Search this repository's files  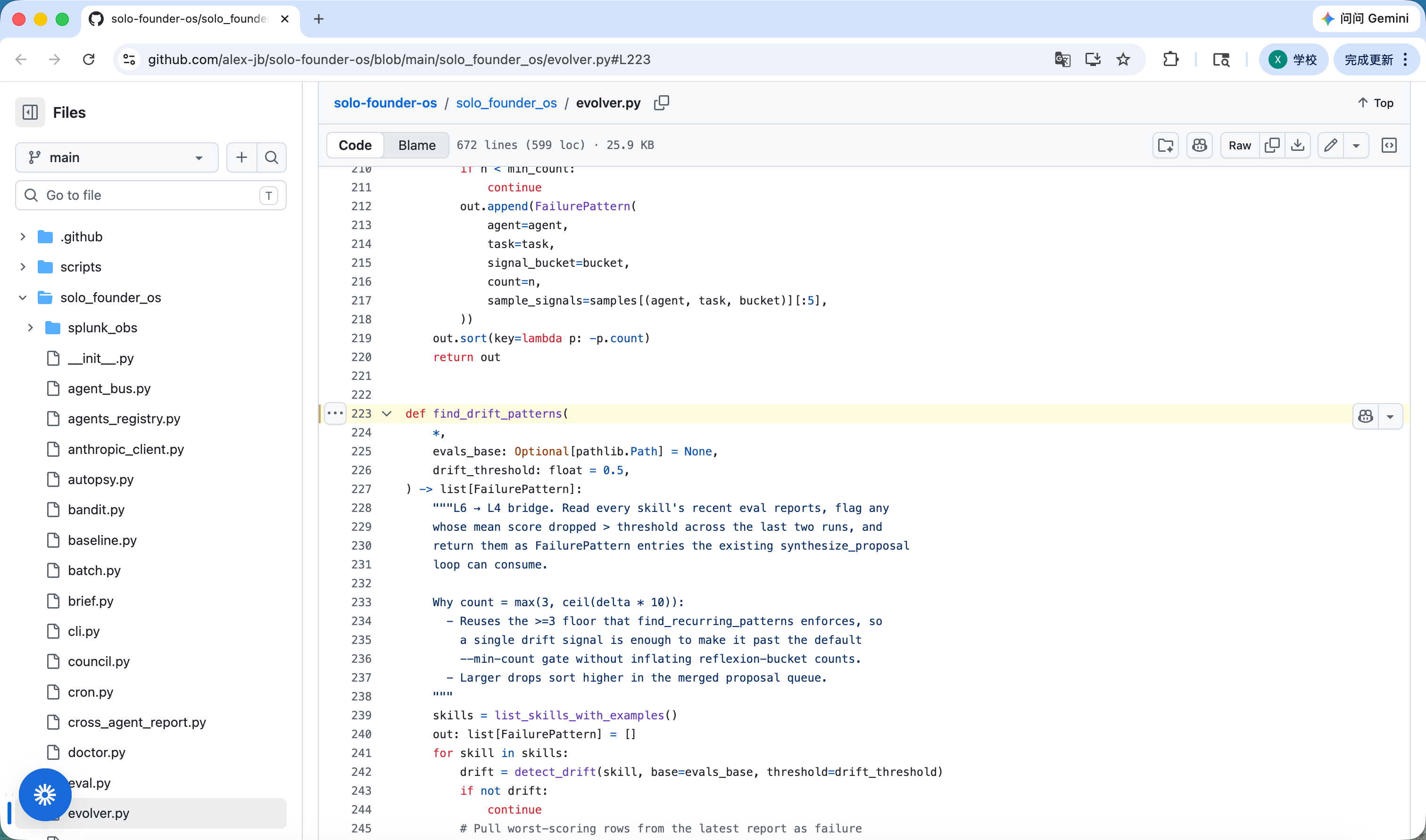pyautogui.click(x=272, y=157)
